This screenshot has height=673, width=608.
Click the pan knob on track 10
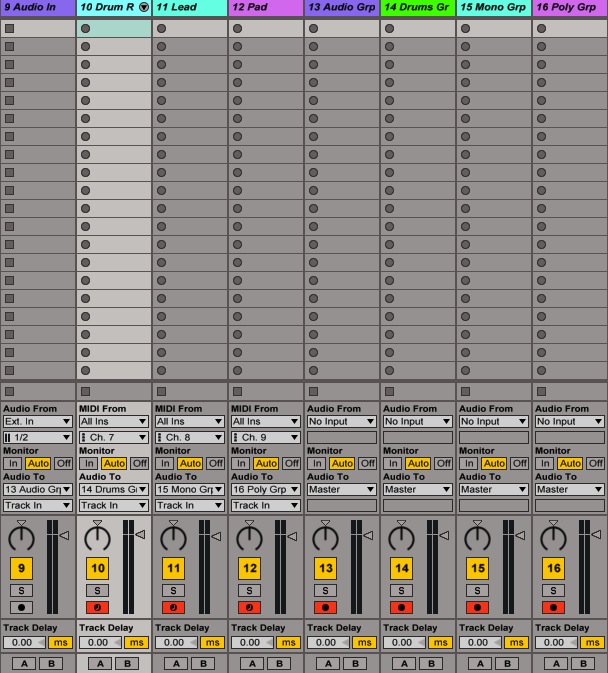pyautogui.click(x=97, y=538)
